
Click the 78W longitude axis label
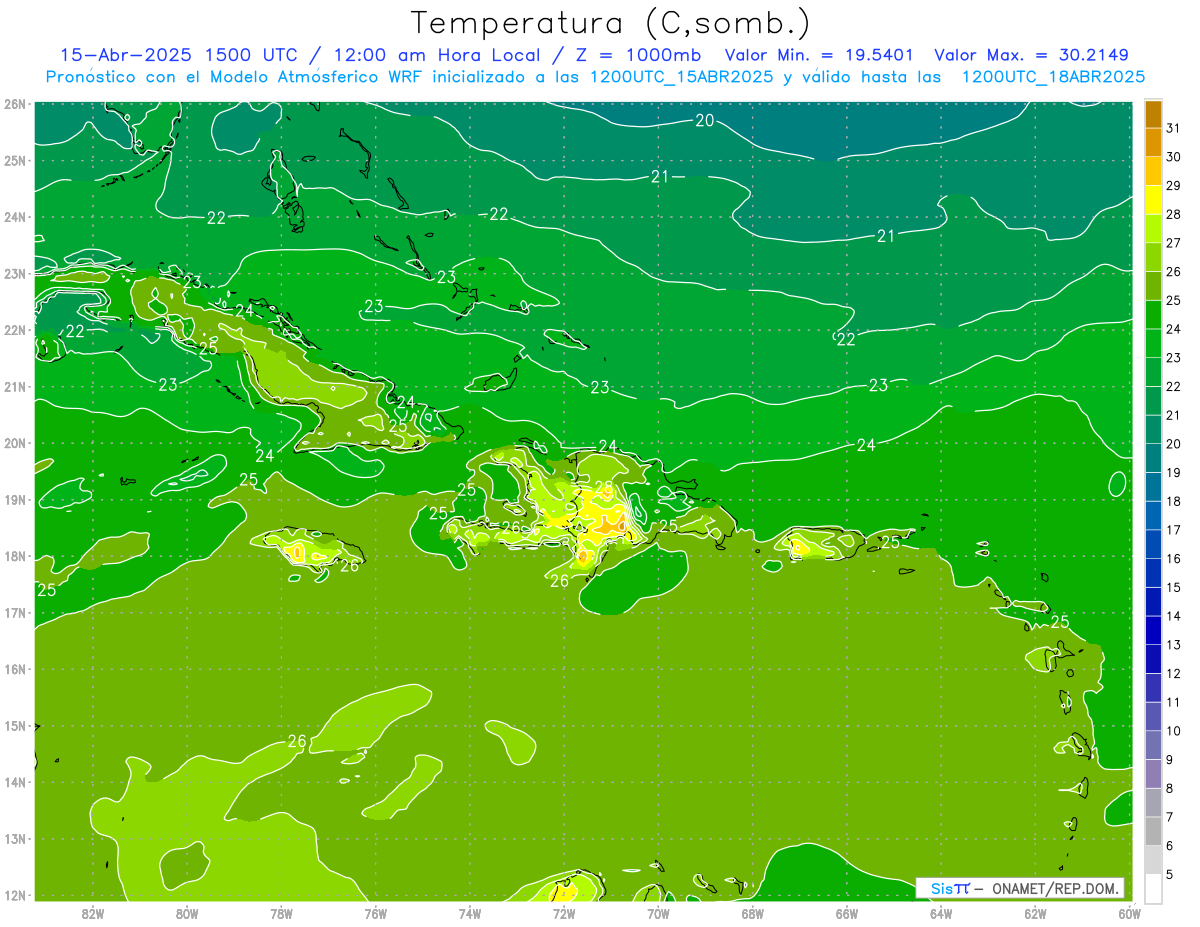(x=281, y=913)
